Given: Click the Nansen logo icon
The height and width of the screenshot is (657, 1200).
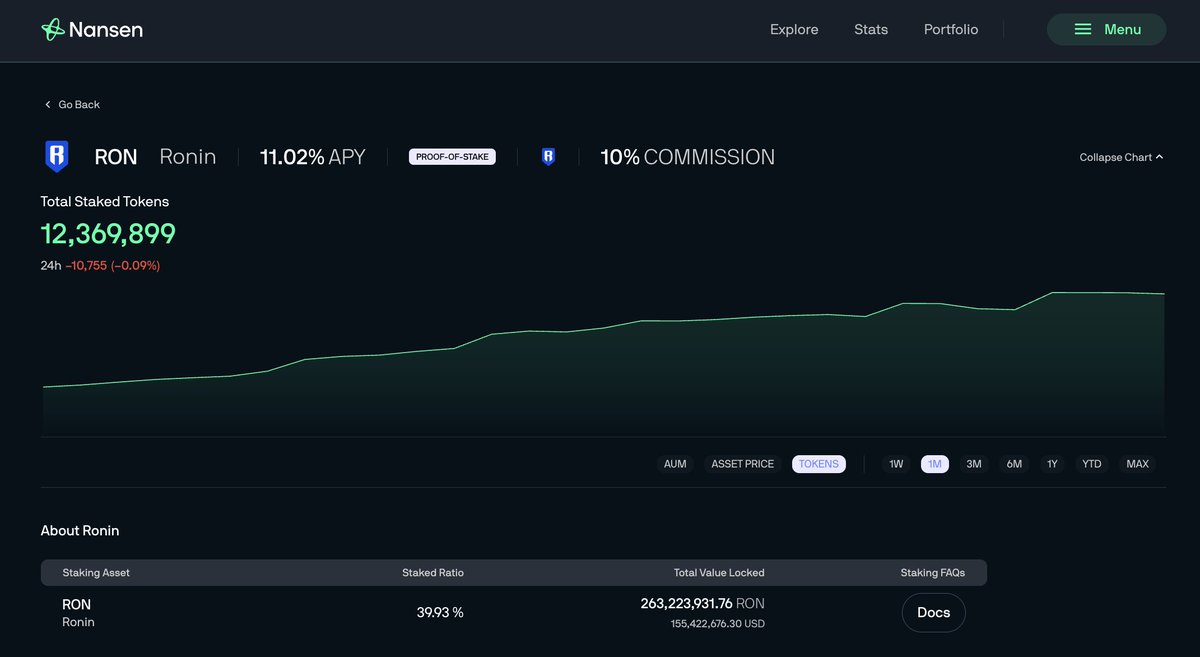Looking at the screenshot, I should coord(53,30).
